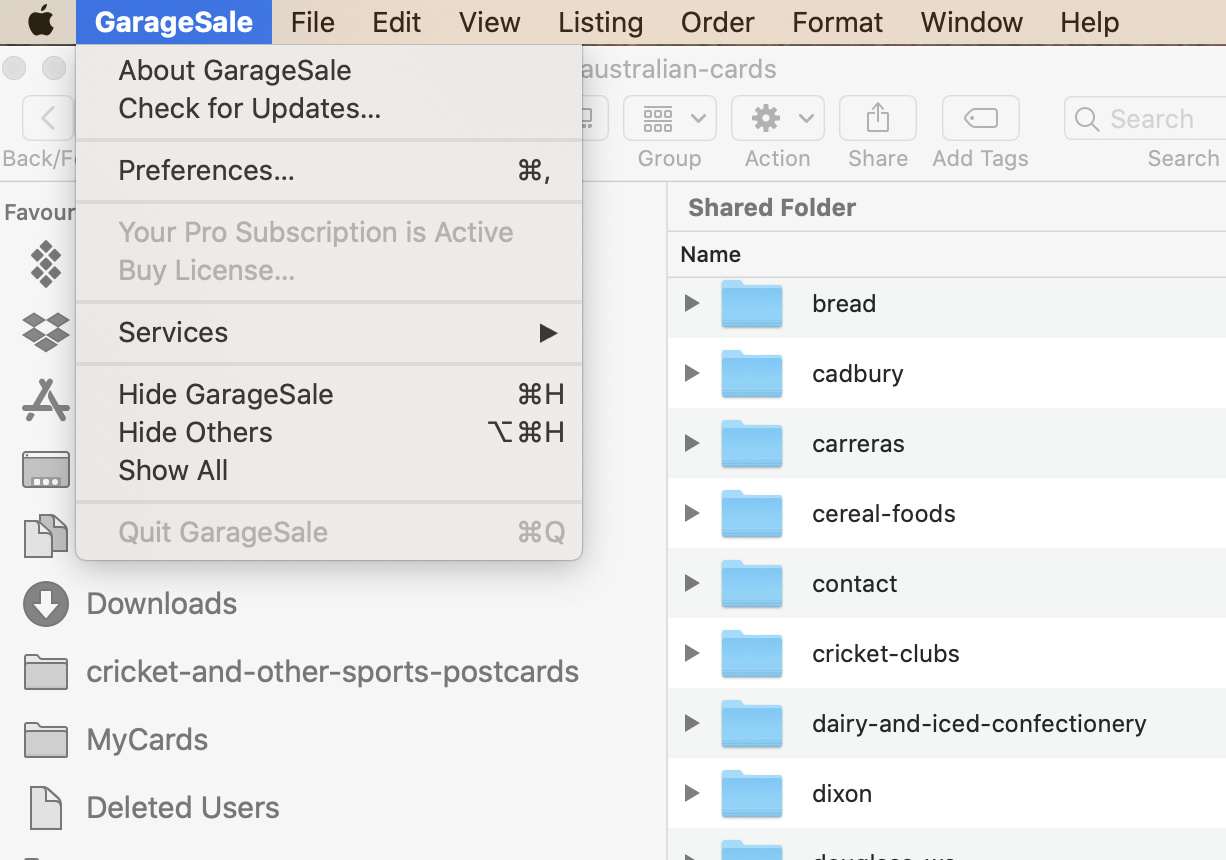The image size is (1226, 860).
Task: Open the Edit menu
Action: (x=397, y=22)
